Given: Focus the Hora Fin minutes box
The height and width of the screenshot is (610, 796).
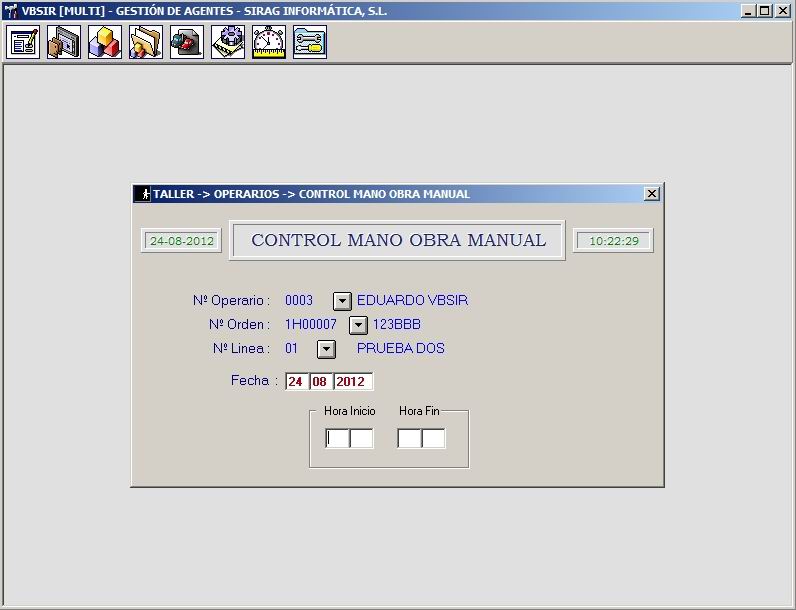Looking at the screenshot, I should [434, 438].
